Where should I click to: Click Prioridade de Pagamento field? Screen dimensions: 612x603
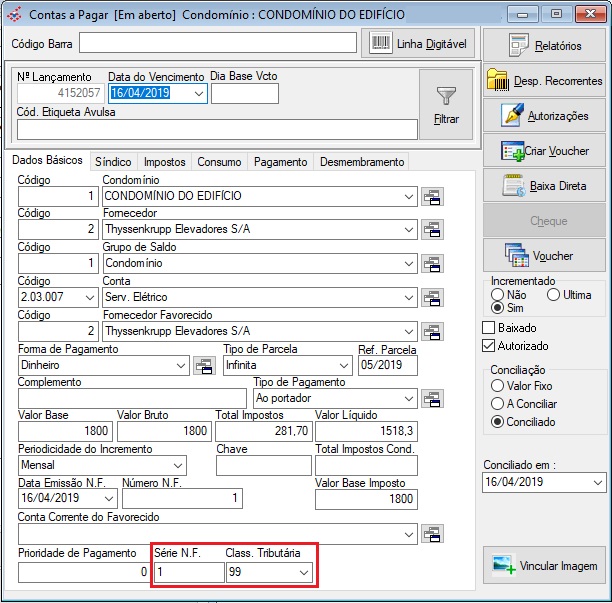[84, 573]
